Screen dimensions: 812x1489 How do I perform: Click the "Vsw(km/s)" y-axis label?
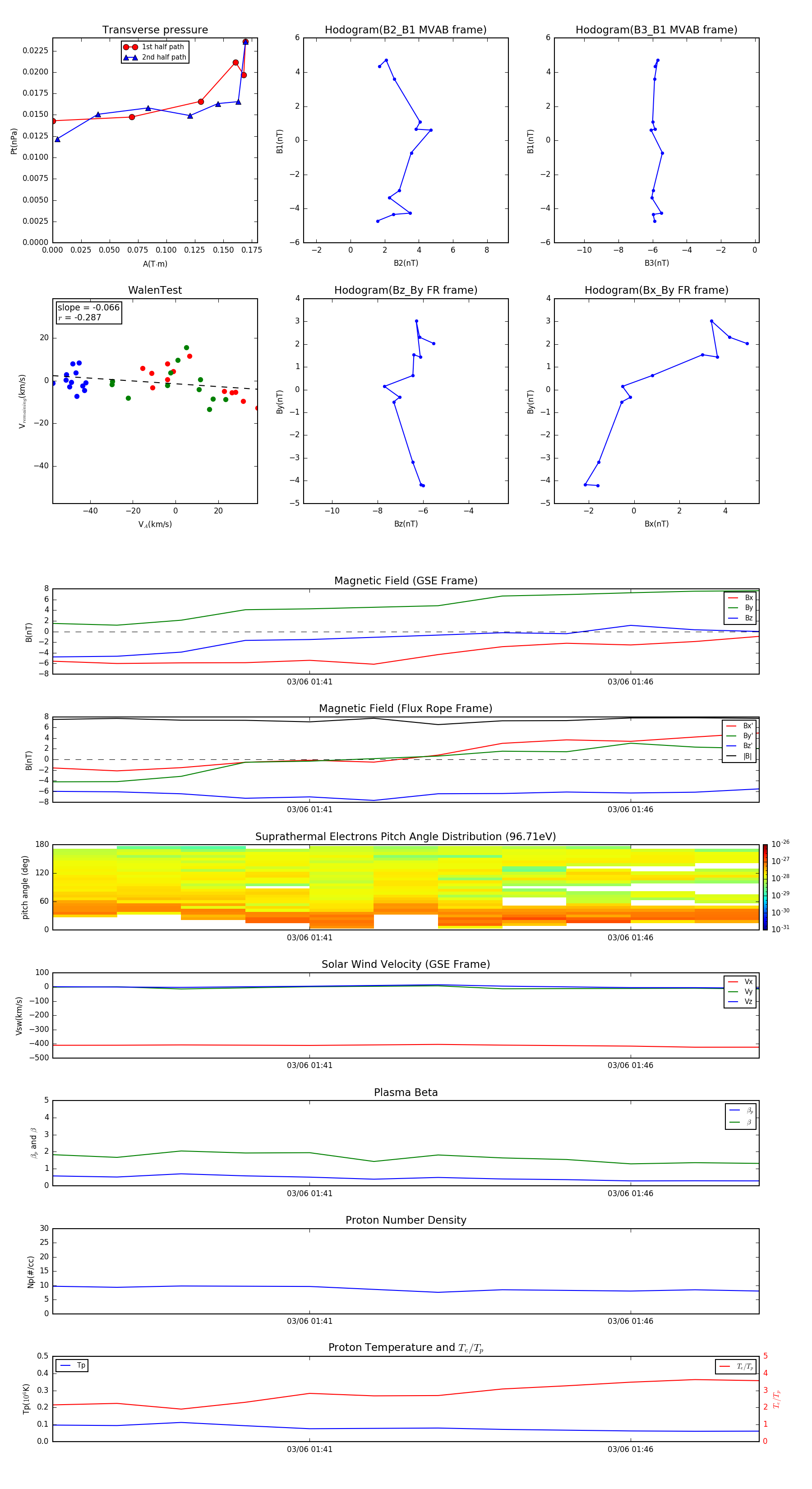point(18,1016)
